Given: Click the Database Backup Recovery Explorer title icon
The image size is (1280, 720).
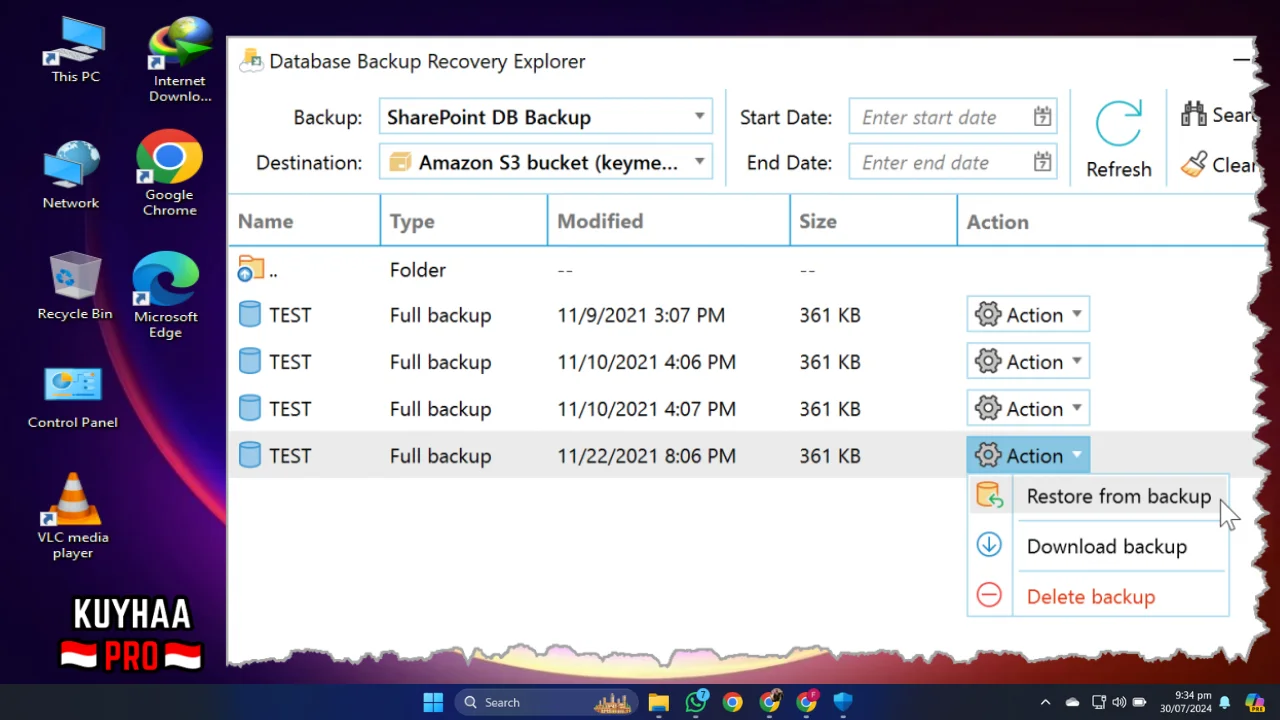Looking at the screenshot, I should [250, 60].
